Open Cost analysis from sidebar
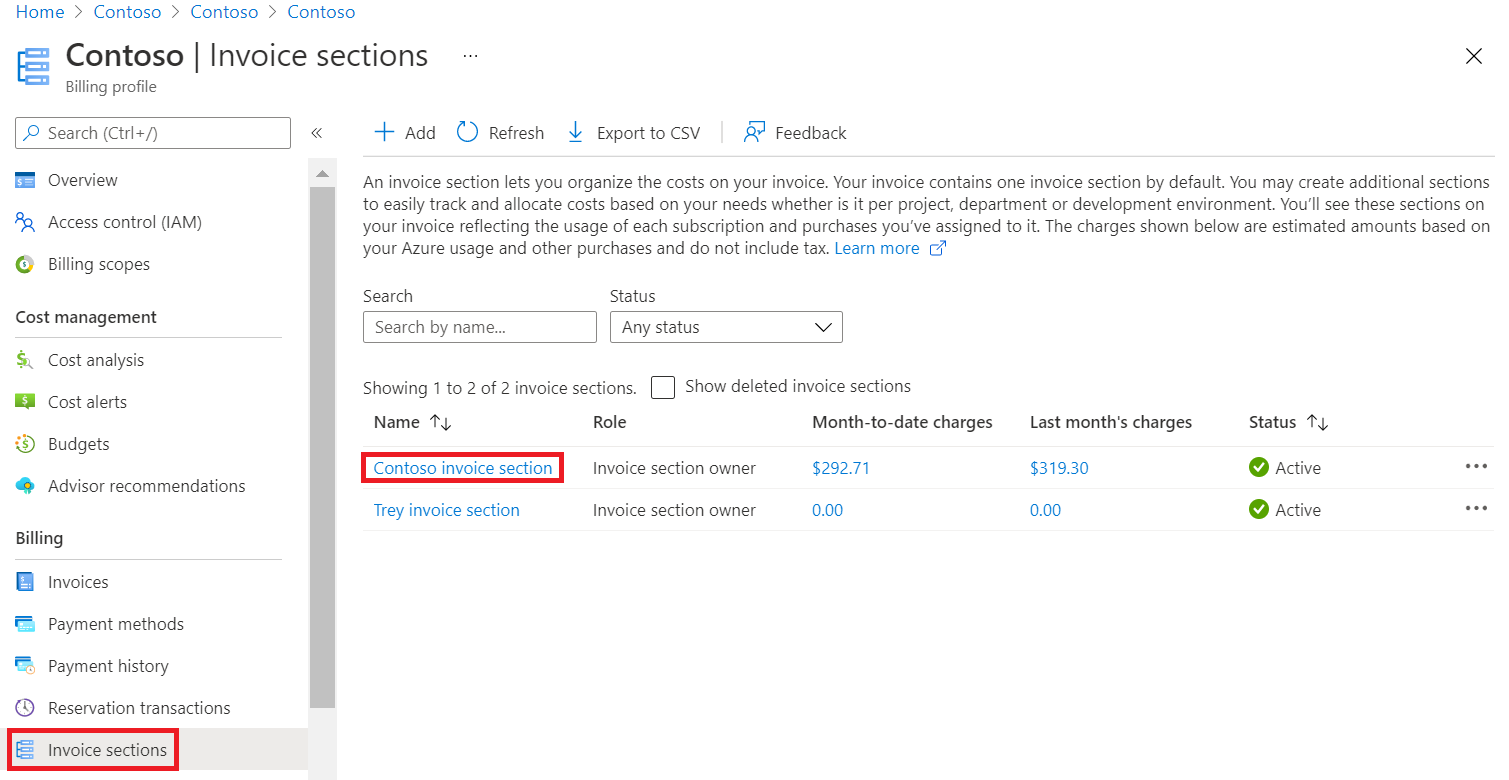 (x=95, y=360)
